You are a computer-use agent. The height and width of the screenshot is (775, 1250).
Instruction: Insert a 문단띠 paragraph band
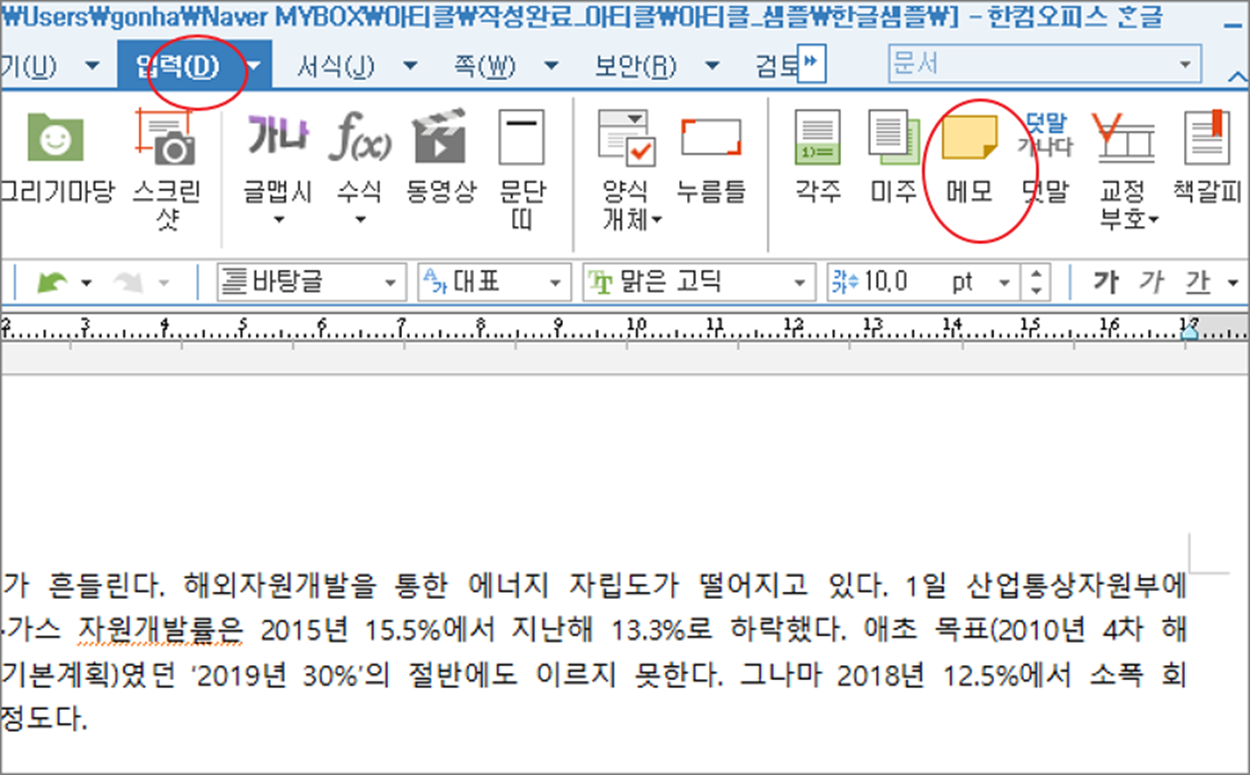(x=522, y=168)
